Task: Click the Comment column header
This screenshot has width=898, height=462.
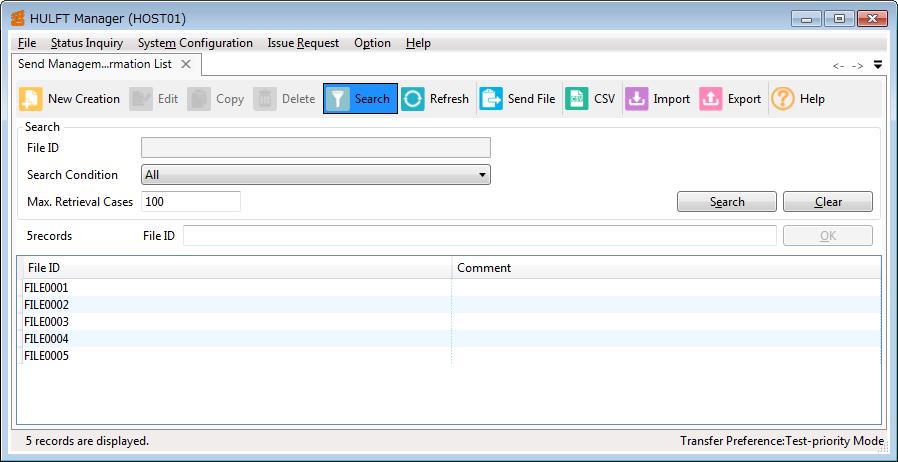Action: [667, 268]
